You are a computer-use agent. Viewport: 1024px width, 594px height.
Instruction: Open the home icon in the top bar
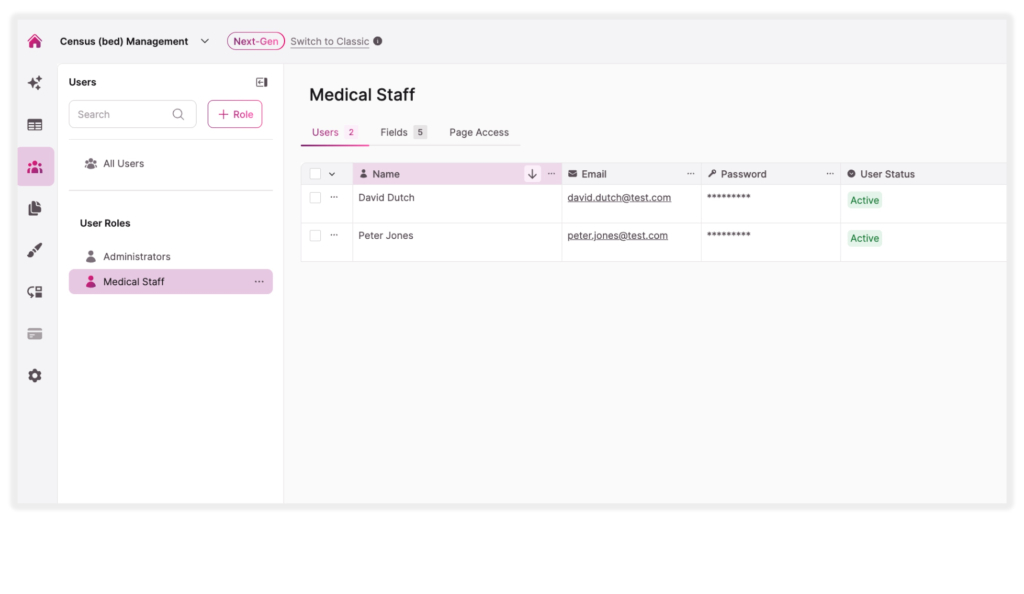point(34,40)
